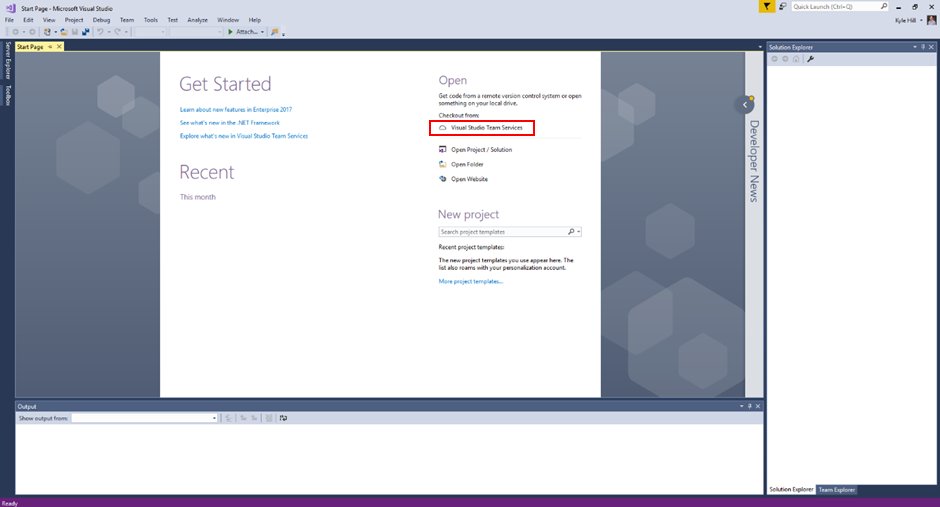
Task: Click the Redo toolbar icon
Action: coord(118,32)
